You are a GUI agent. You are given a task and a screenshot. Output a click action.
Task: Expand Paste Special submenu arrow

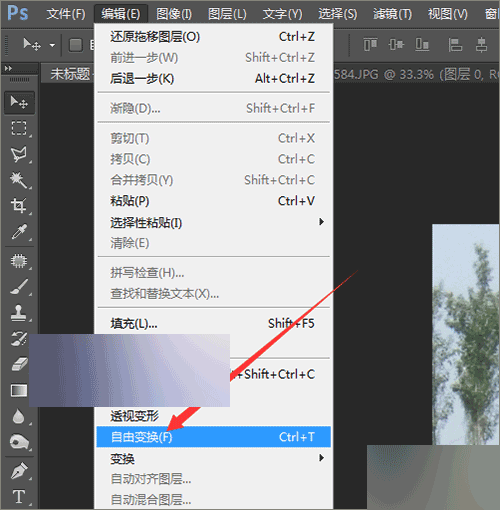tap(321, 222)
